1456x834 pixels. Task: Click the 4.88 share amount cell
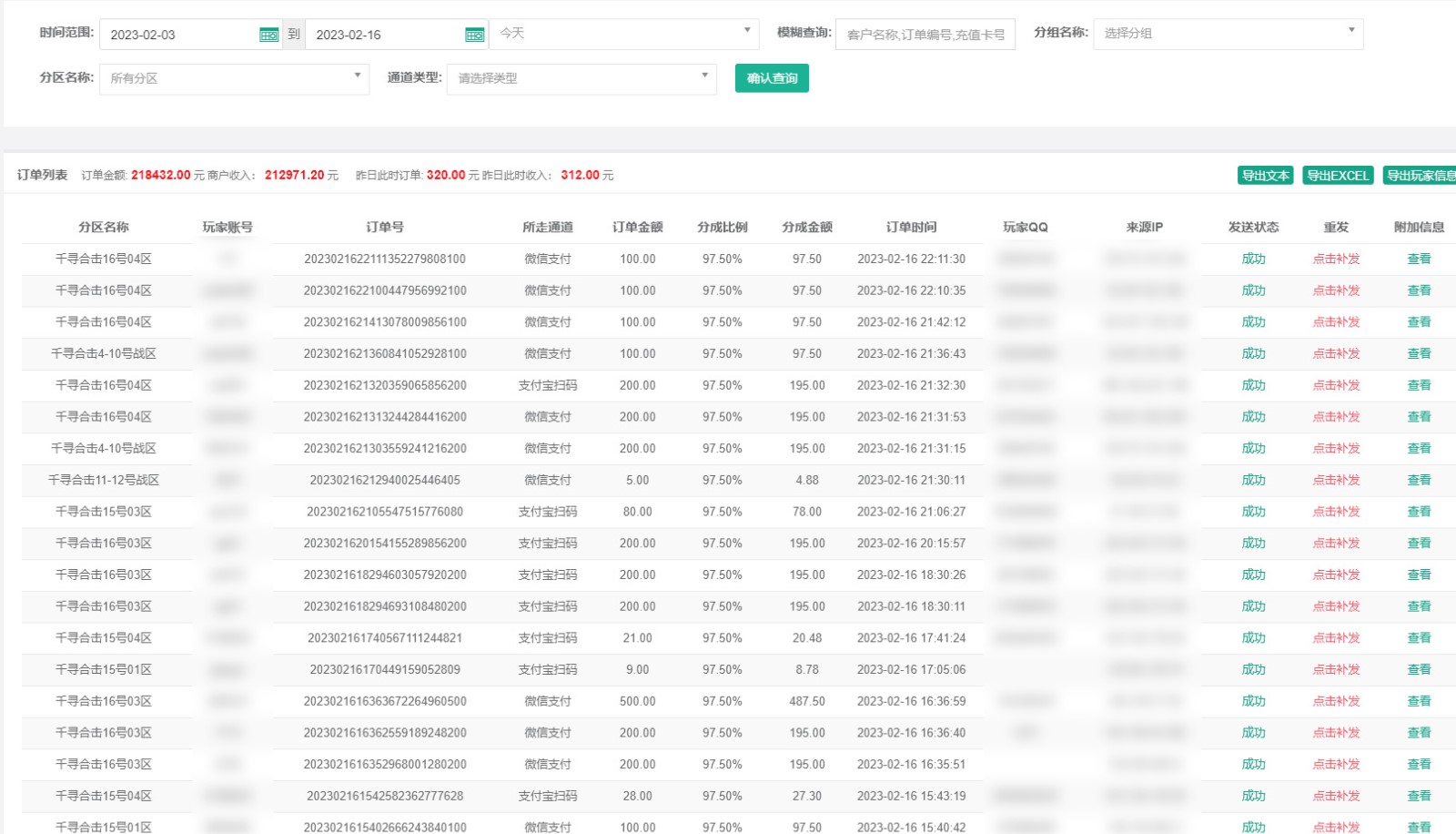click(807, 481)
